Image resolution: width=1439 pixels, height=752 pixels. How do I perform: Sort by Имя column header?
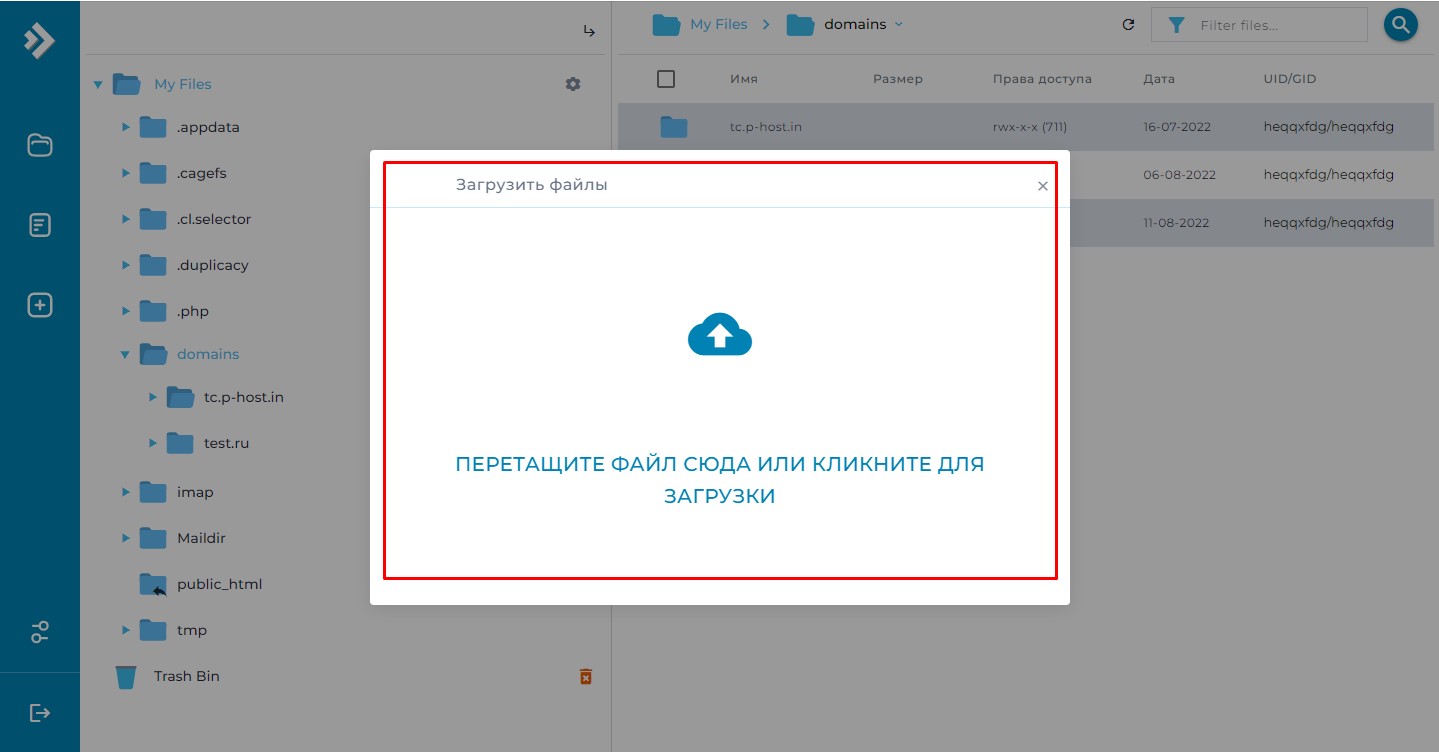pos(743,79)
